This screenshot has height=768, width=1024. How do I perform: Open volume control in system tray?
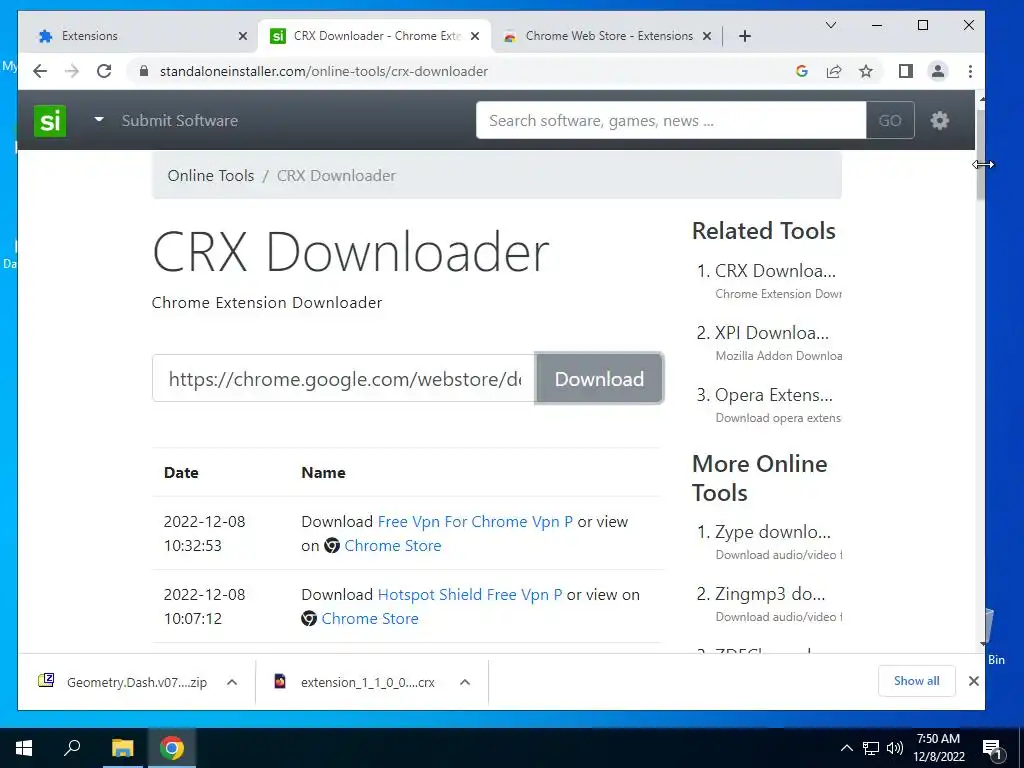click(895, 748)
